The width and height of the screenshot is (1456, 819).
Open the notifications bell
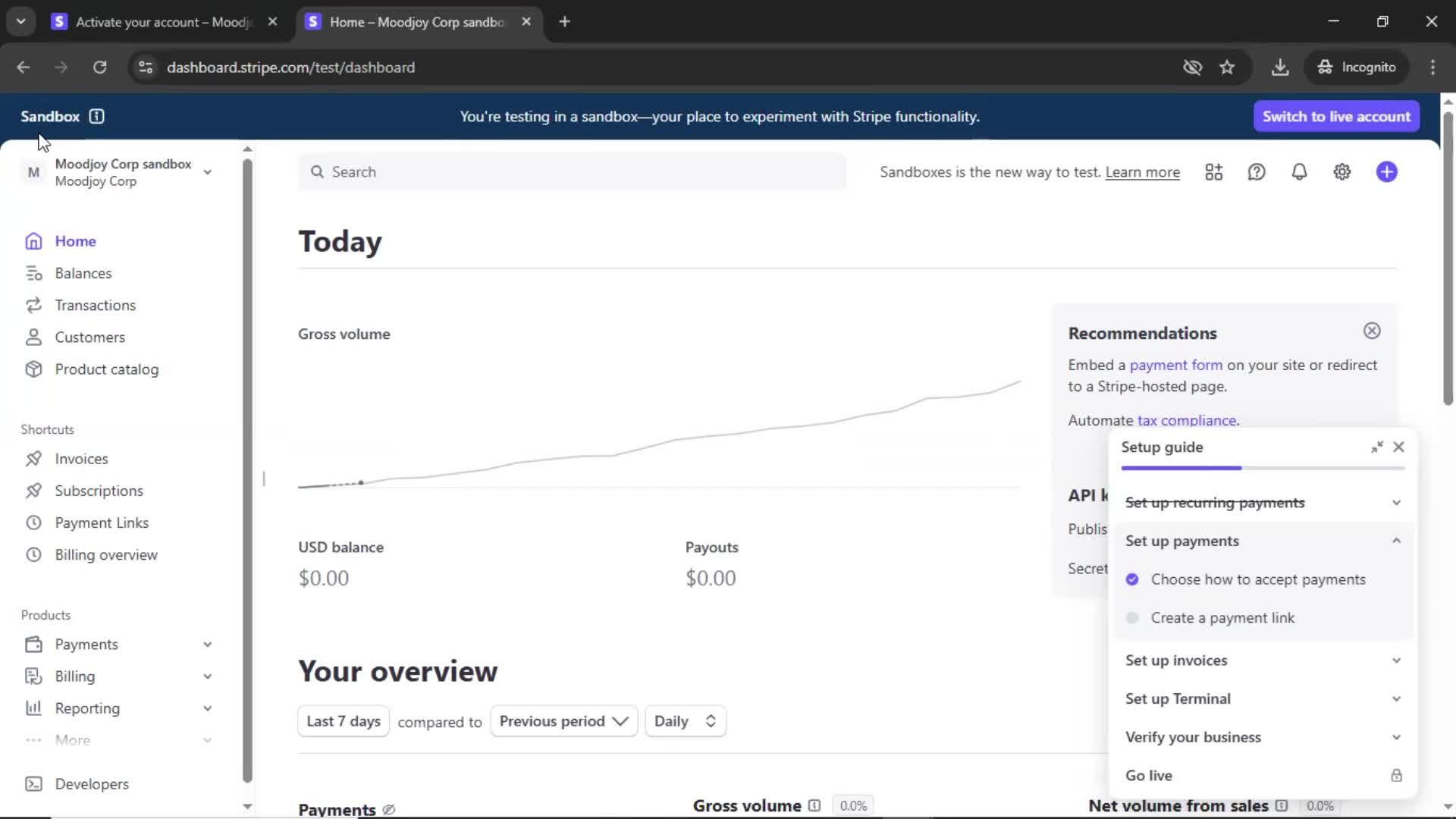[1299, 172]
